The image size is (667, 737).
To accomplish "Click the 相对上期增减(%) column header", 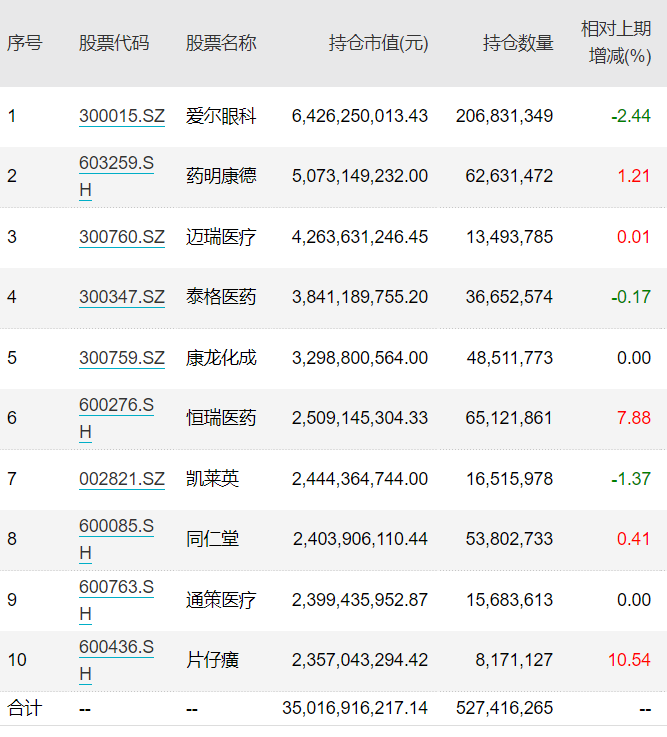I will point(616,43).
